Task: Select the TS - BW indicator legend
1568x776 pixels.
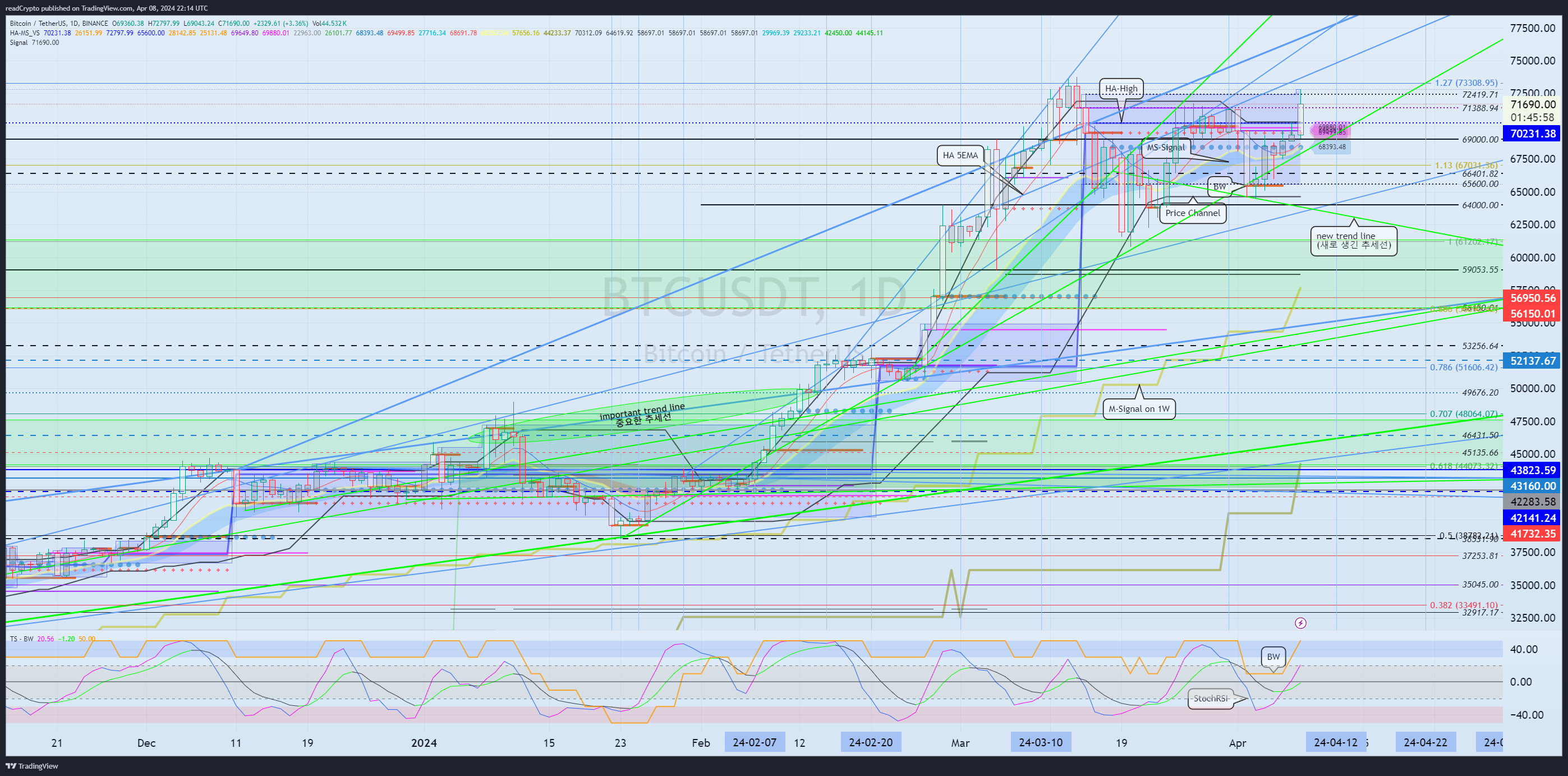Action: coord(22,639)
